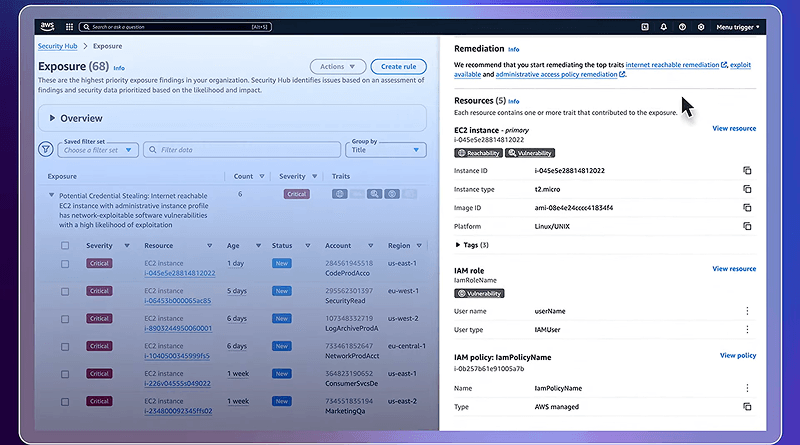Toggle the select-all checkbox in table header
Image resolution: width=800 pixels, height=445 pixels.
pyautogui.click(x=65, y=245)
